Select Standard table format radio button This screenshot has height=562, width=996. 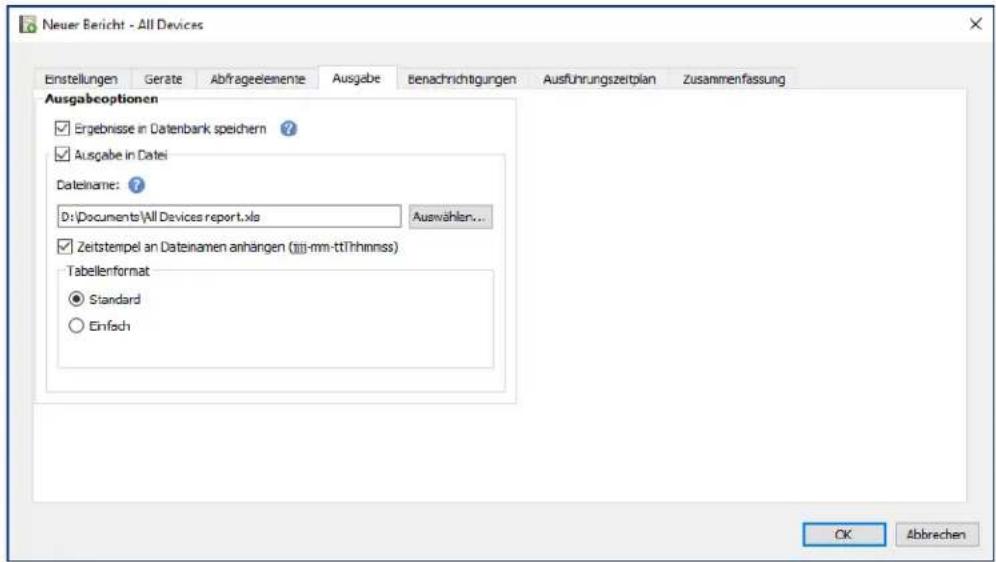tap(76, 299)
